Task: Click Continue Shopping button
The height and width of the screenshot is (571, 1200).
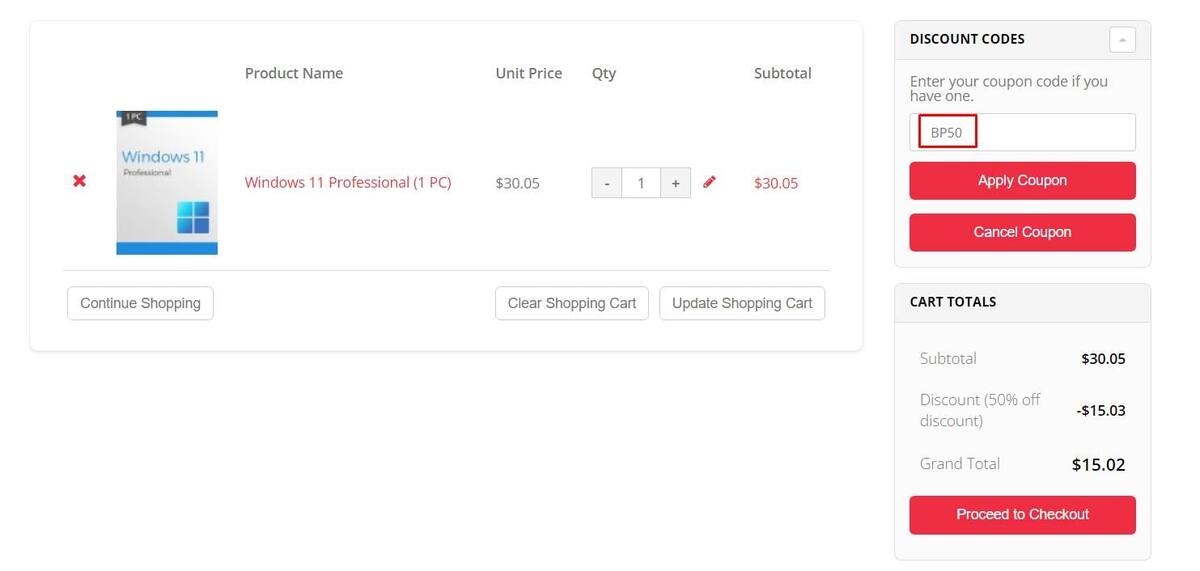Action: point(140,303)
